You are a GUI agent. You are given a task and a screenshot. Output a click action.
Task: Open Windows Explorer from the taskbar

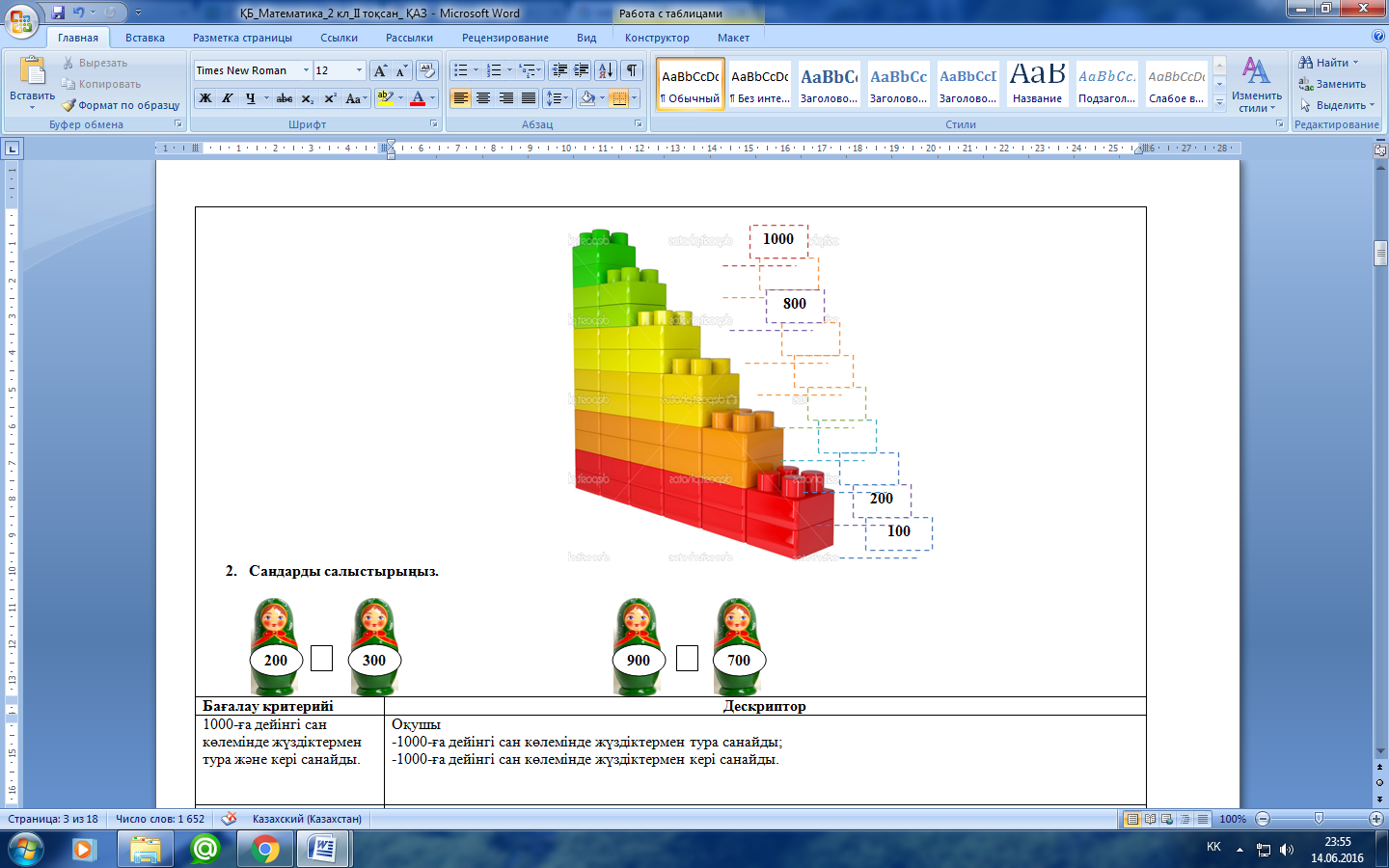tap(146, 850)
